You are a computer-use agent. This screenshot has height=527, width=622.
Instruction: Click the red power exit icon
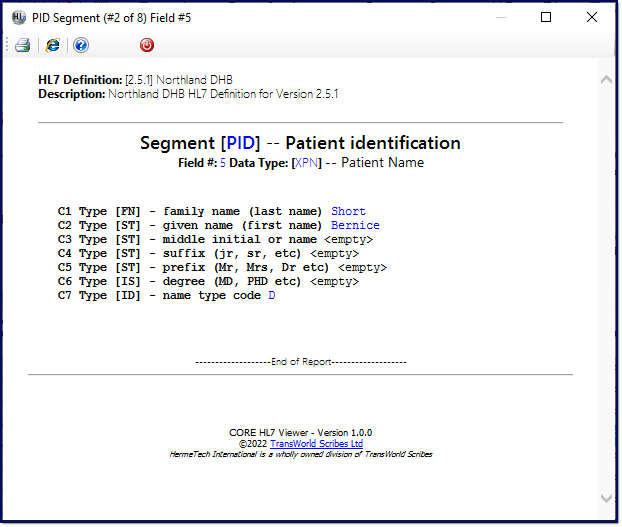147,45
